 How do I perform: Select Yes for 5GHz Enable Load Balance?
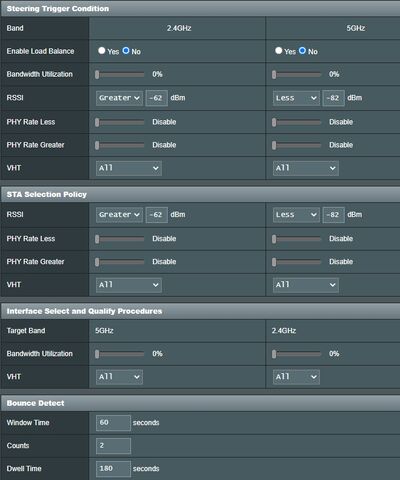tap(279, 51)
